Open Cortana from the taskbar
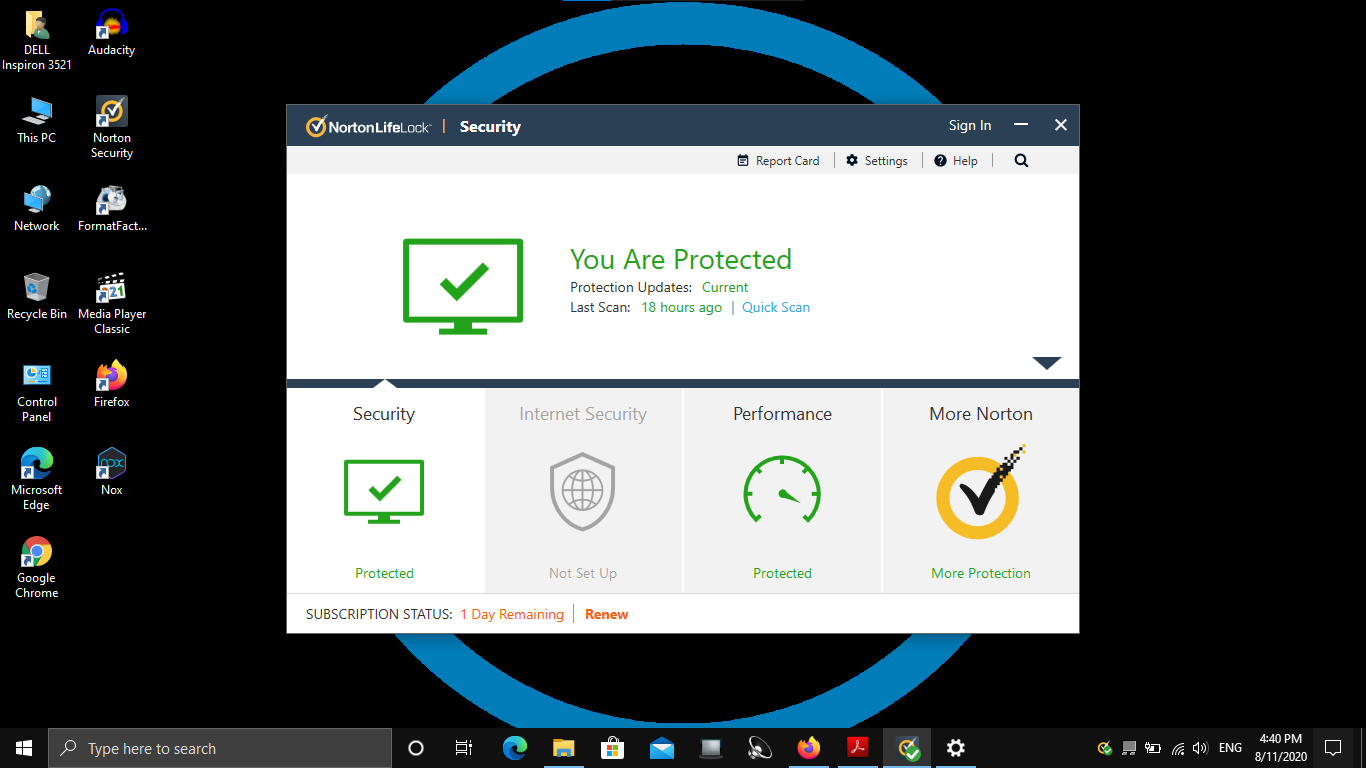 click(416, 748)
